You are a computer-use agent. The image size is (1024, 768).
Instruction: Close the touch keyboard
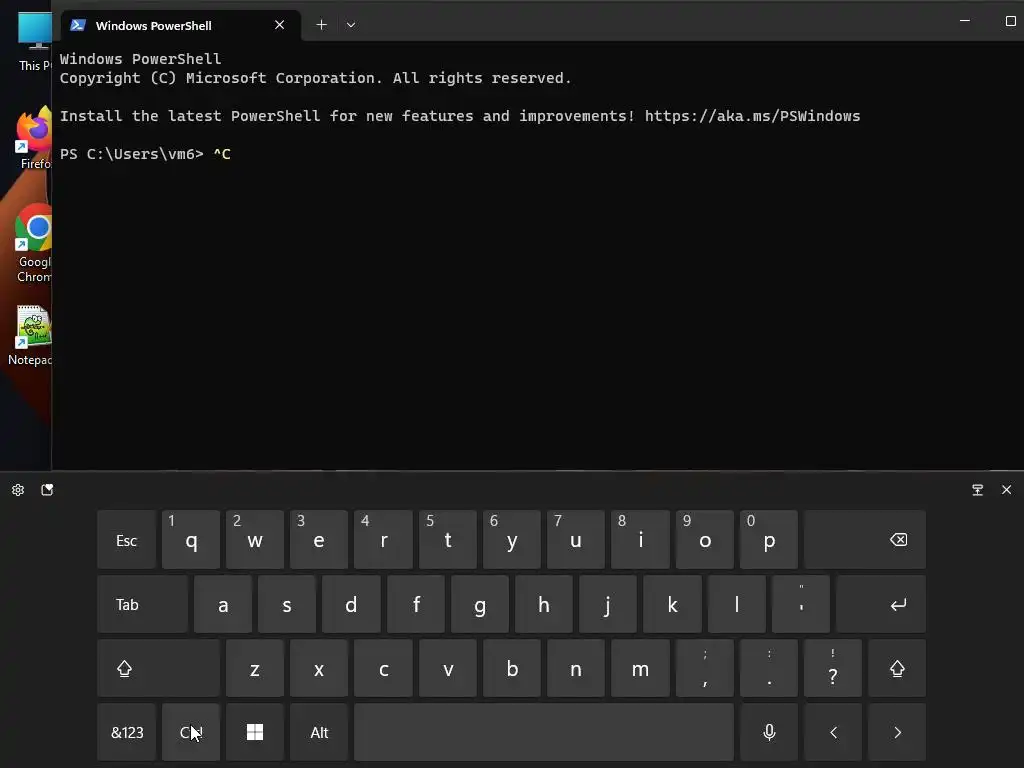1006,490
